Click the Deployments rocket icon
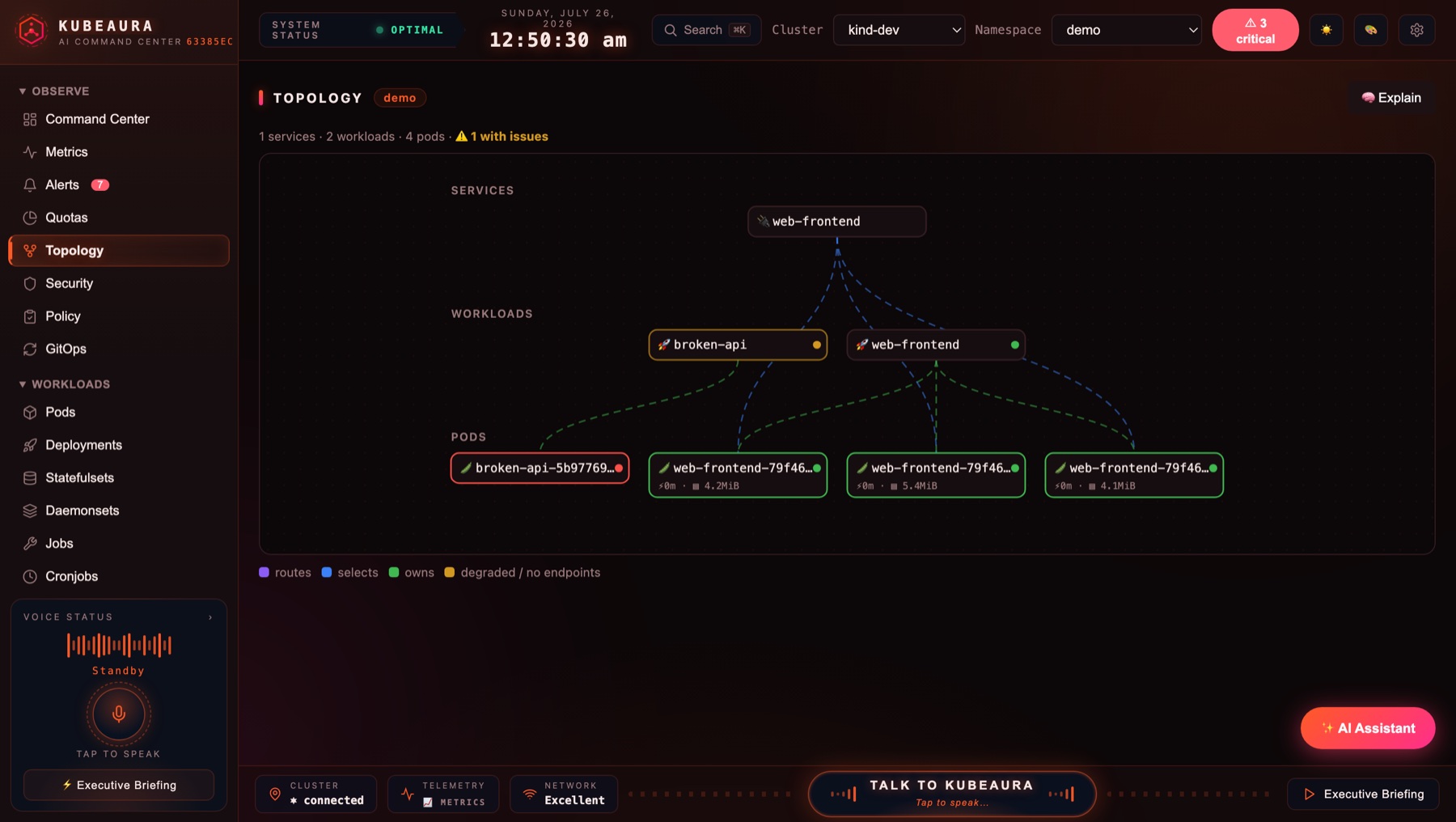 (30, 445)
